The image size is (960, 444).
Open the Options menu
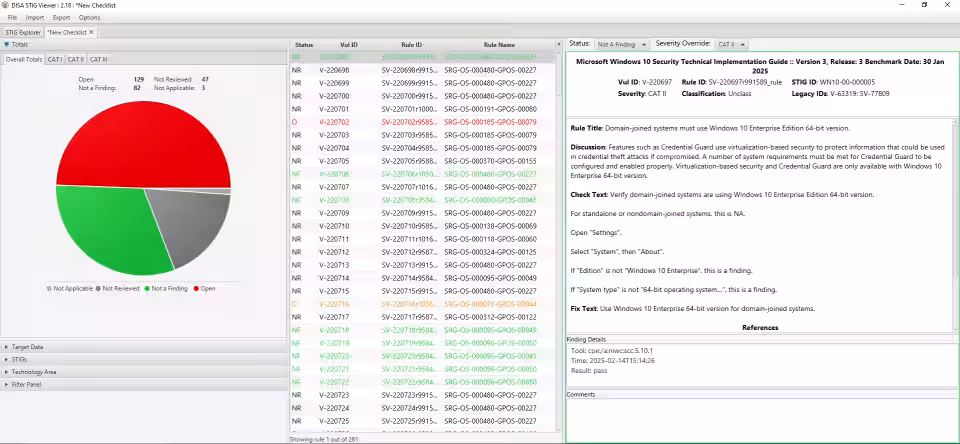[x=89, y=17]
